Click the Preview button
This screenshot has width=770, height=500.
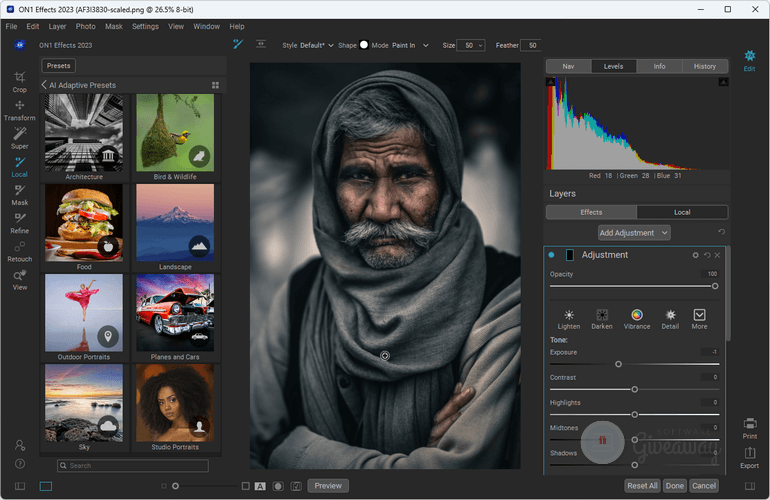[328, 486]
